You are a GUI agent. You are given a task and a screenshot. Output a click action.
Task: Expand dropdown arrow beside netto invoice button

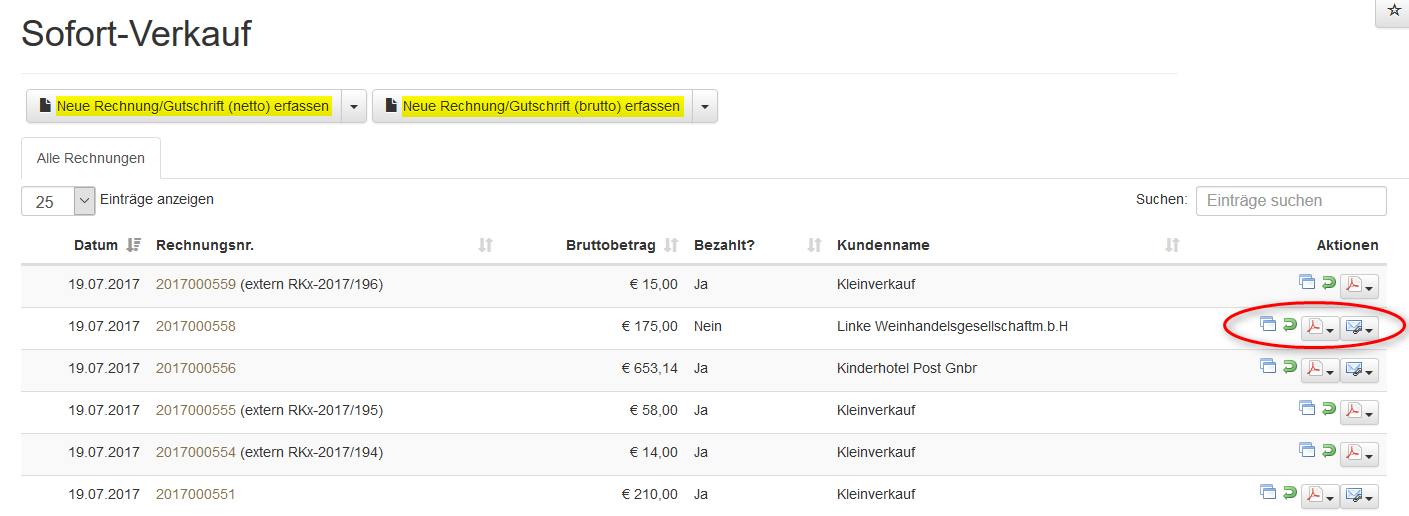pos(354,106)
